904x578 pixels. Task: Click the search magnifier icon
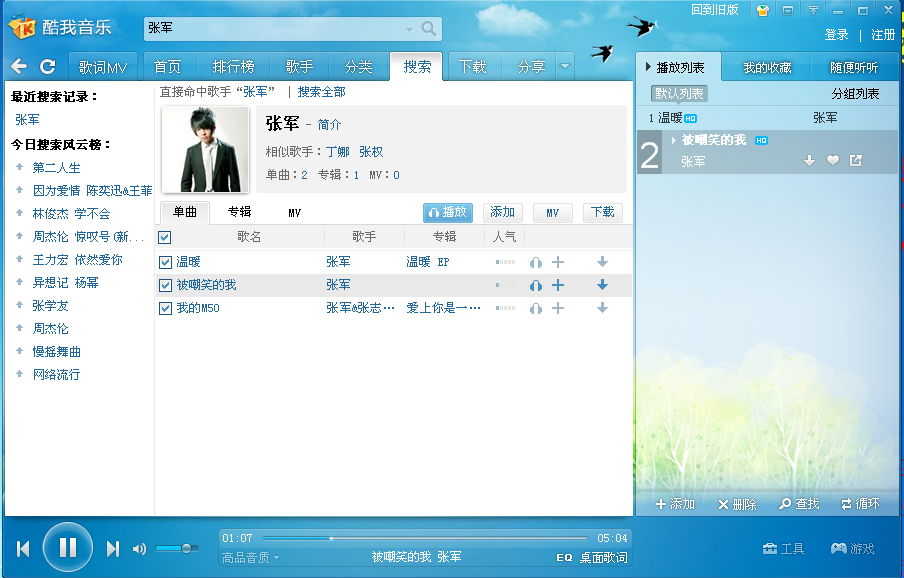coord(428,28)
